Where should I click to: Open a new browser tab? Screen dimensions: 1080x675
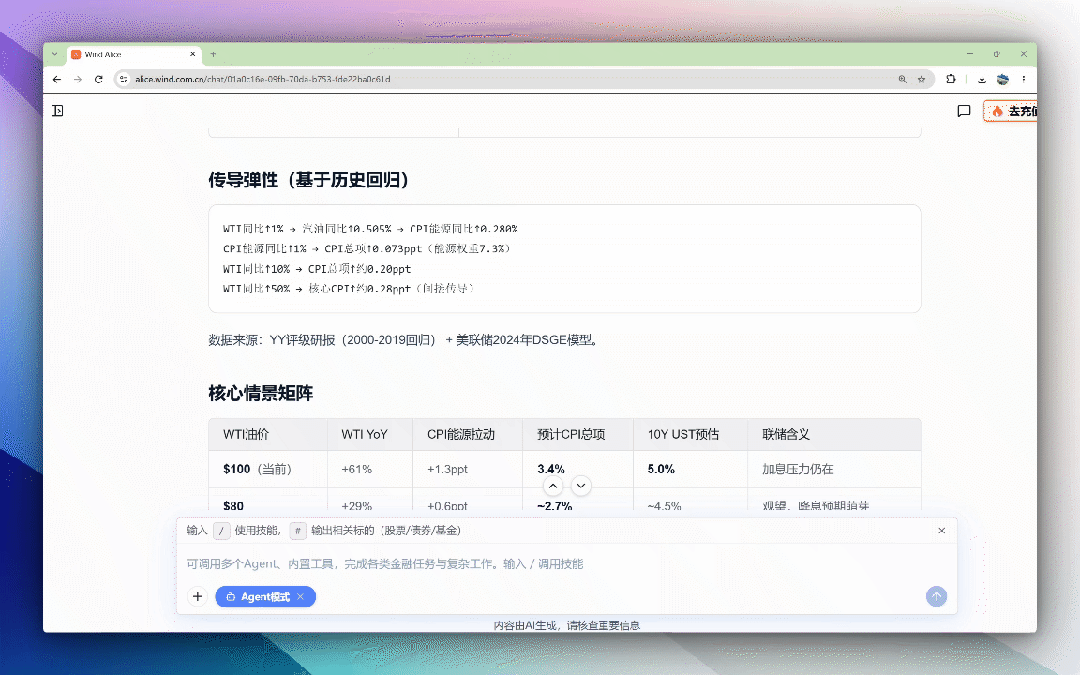(214, 54)
